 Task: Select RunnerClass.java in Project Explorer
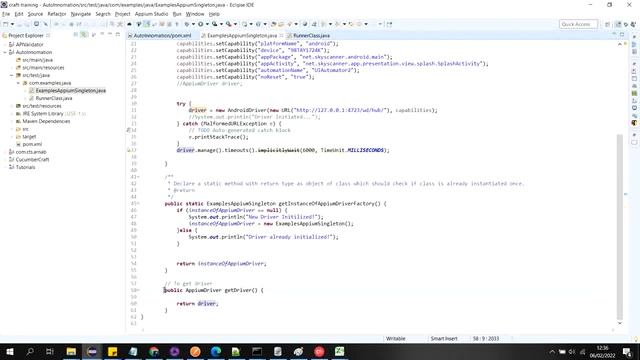(53, 98)
